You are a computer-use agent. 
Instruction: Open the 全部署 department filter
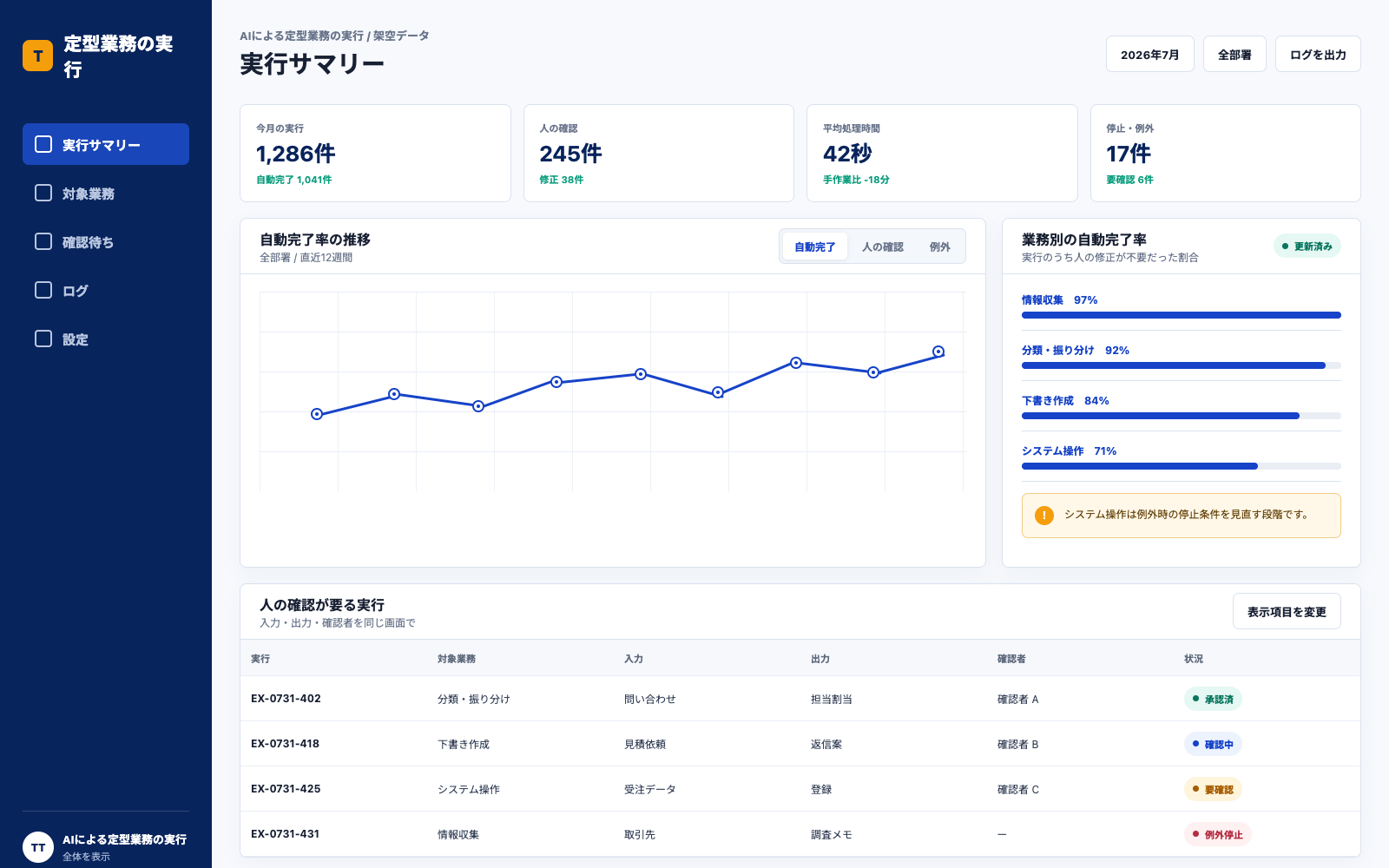click(x=1234, y=54)
